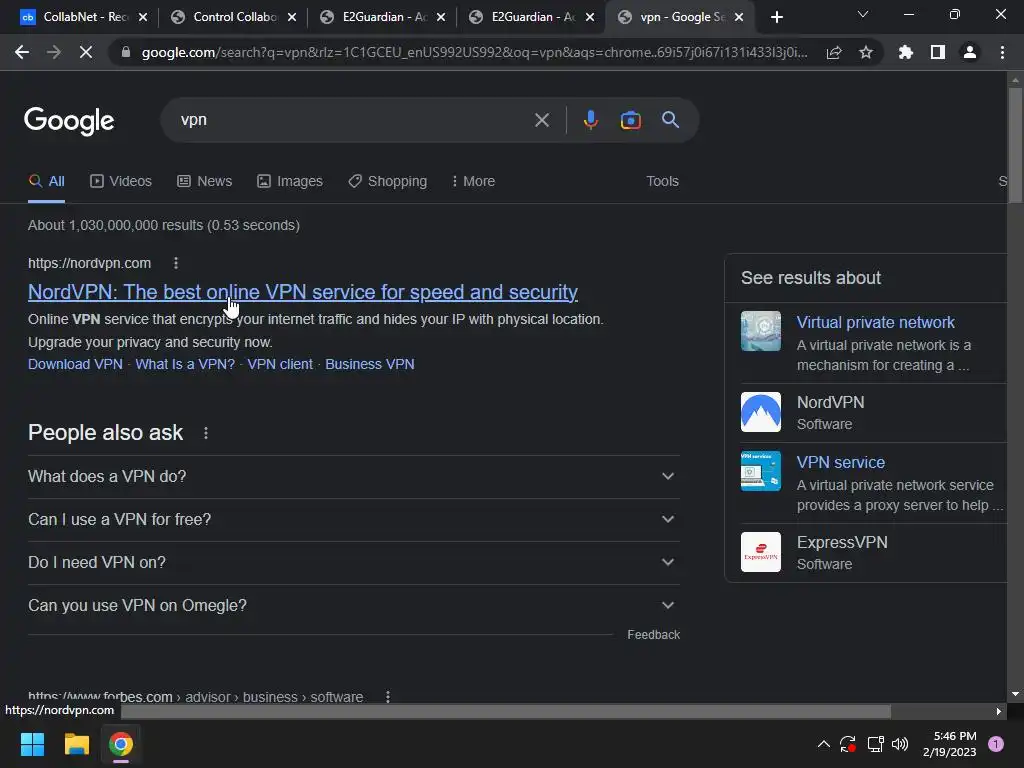
Task: Open options for nordvpn.com result
Action: pyautogui.click(x=176, y=263)
